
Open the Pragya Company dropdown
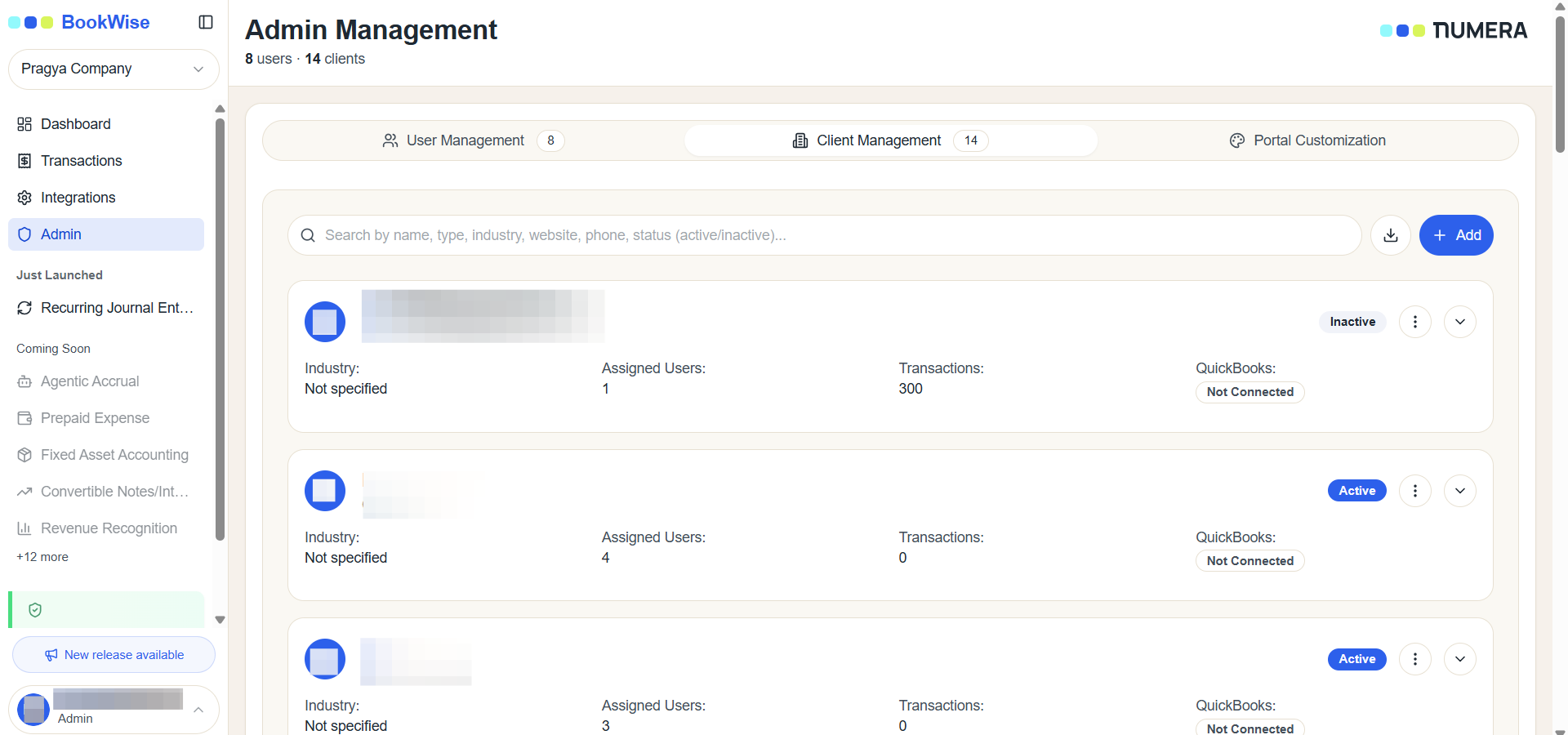pos(114,69)
